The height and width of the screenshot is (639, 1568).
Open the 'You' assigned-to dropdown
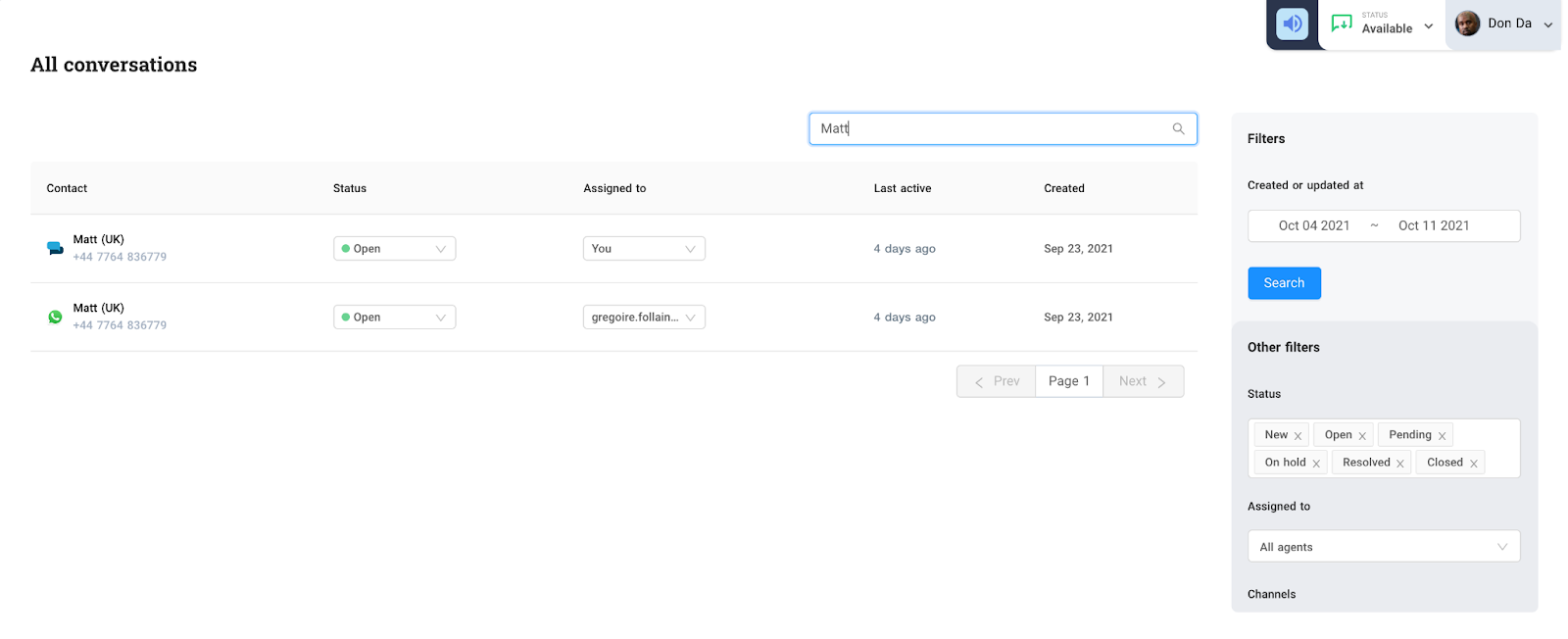(643, 249)
